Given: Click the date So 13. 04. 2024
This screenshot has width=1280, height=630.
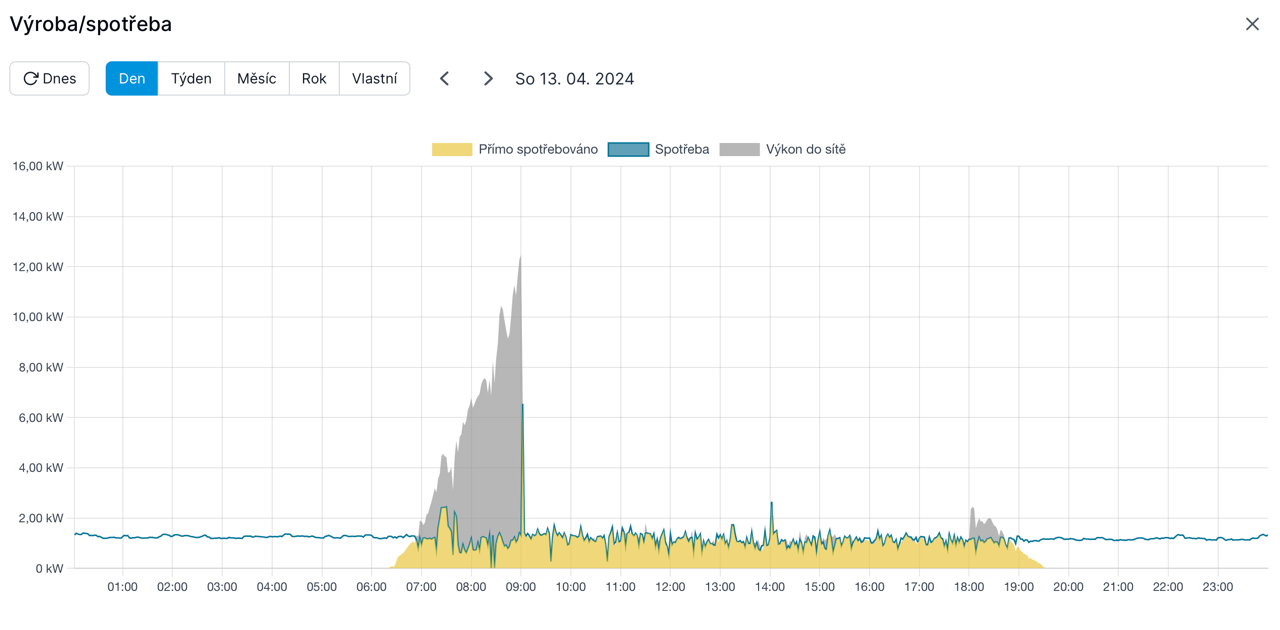Looking at the screenshot, I should (x=575, y=79).
